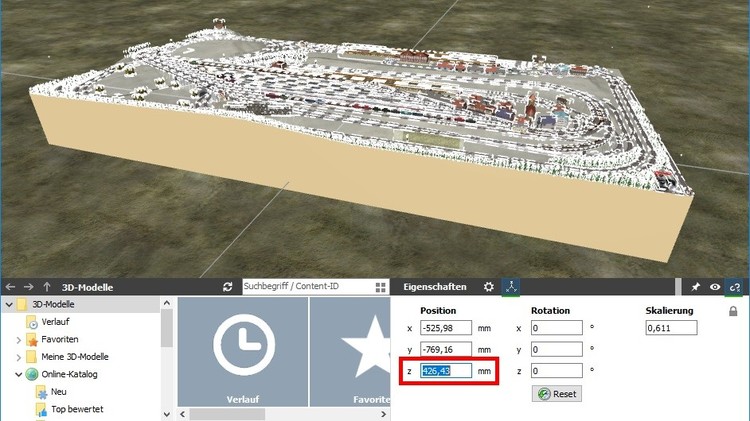Go up one level with up arrow
The width and height of the screenshot is (750, 421).
pos(47,287)
